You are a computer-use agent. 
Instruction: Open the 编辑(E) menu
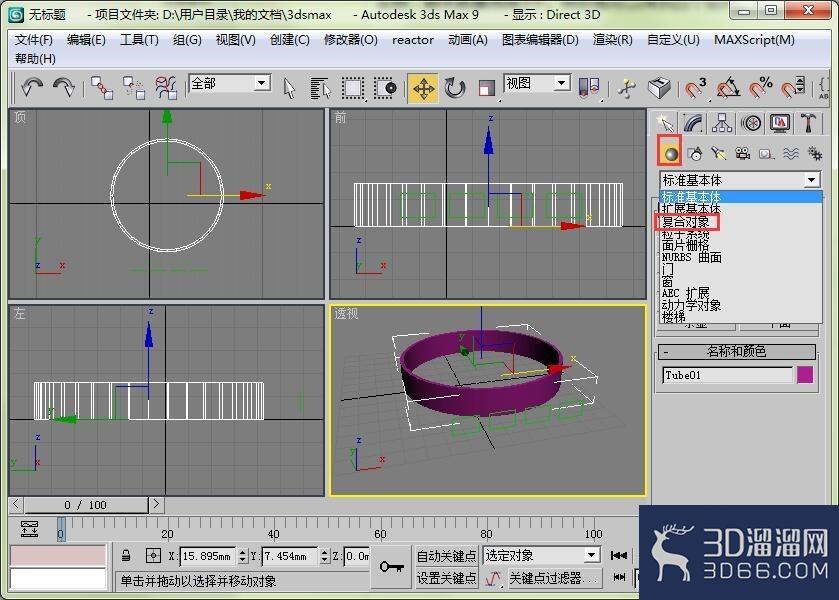click(86, 40)
